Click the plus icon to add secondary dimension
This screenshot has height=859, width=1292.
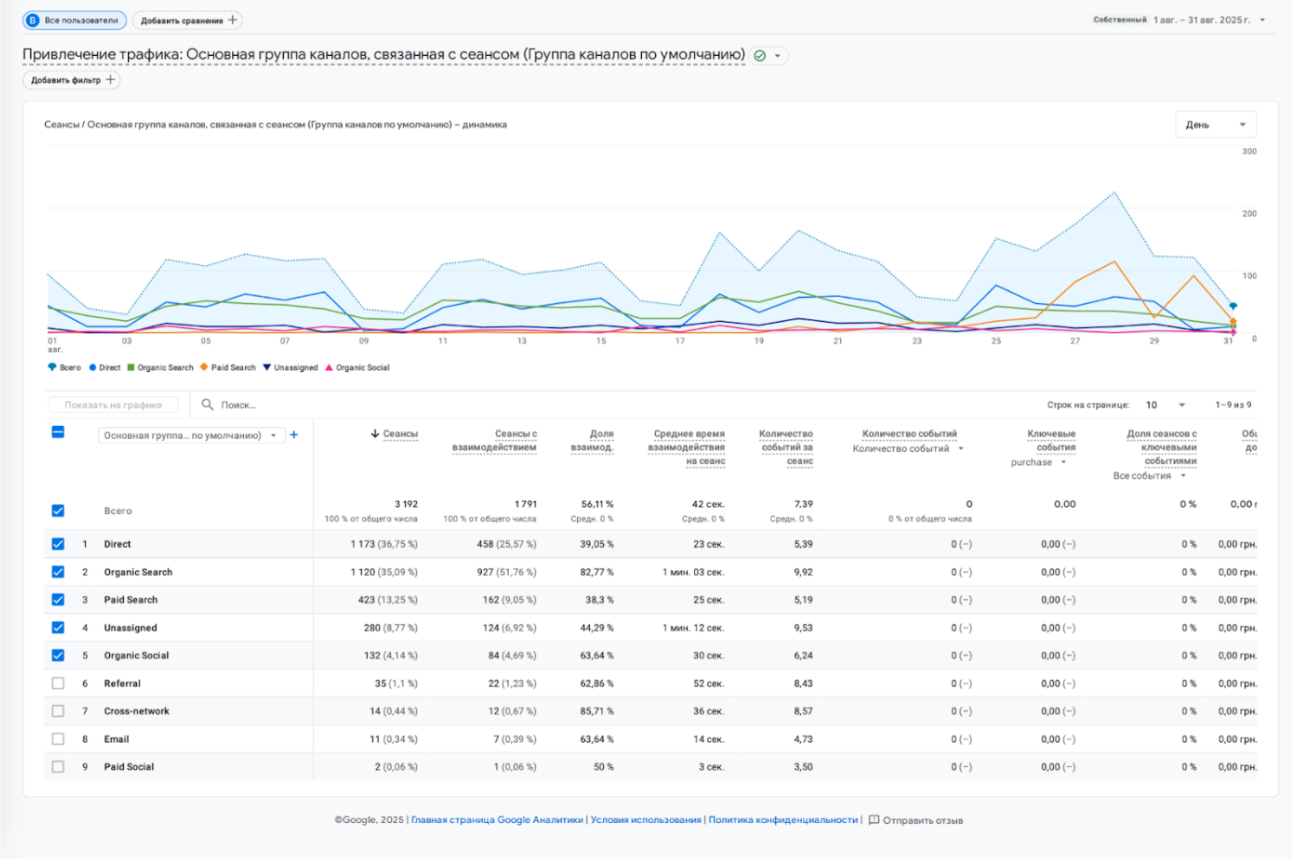coord(294,435)
